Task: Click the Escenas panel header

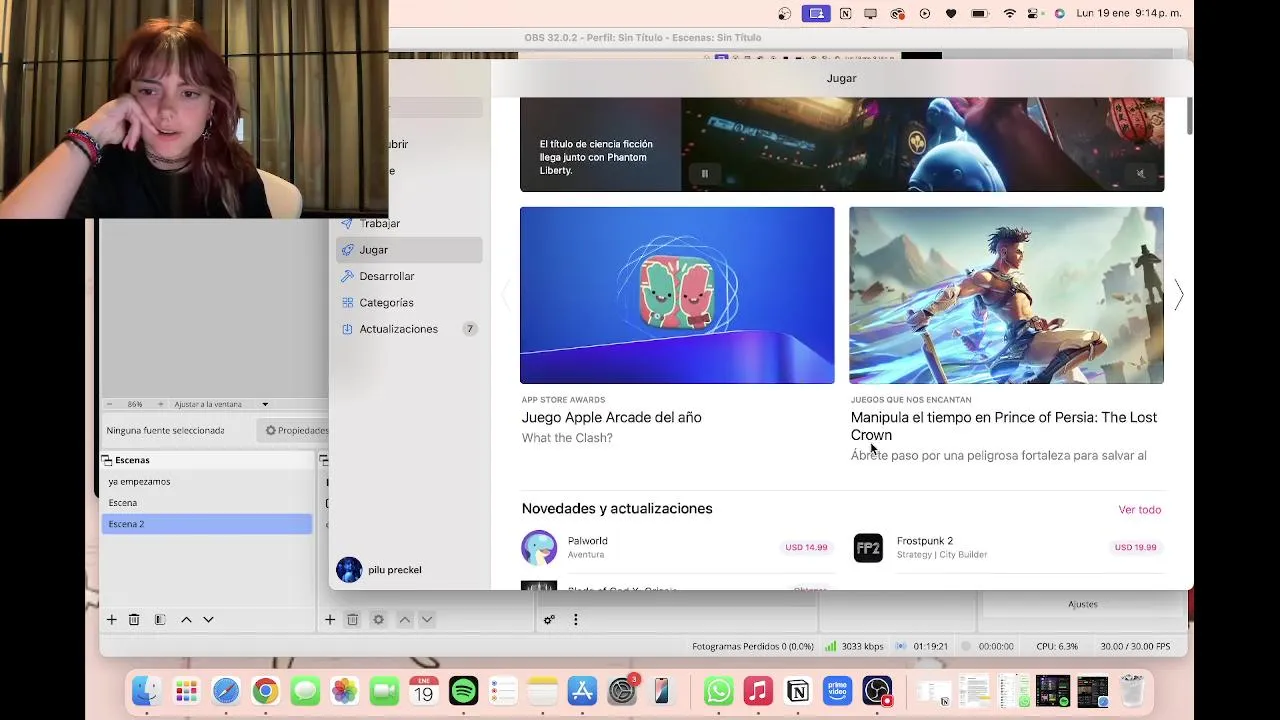Action: pos(207,460)
